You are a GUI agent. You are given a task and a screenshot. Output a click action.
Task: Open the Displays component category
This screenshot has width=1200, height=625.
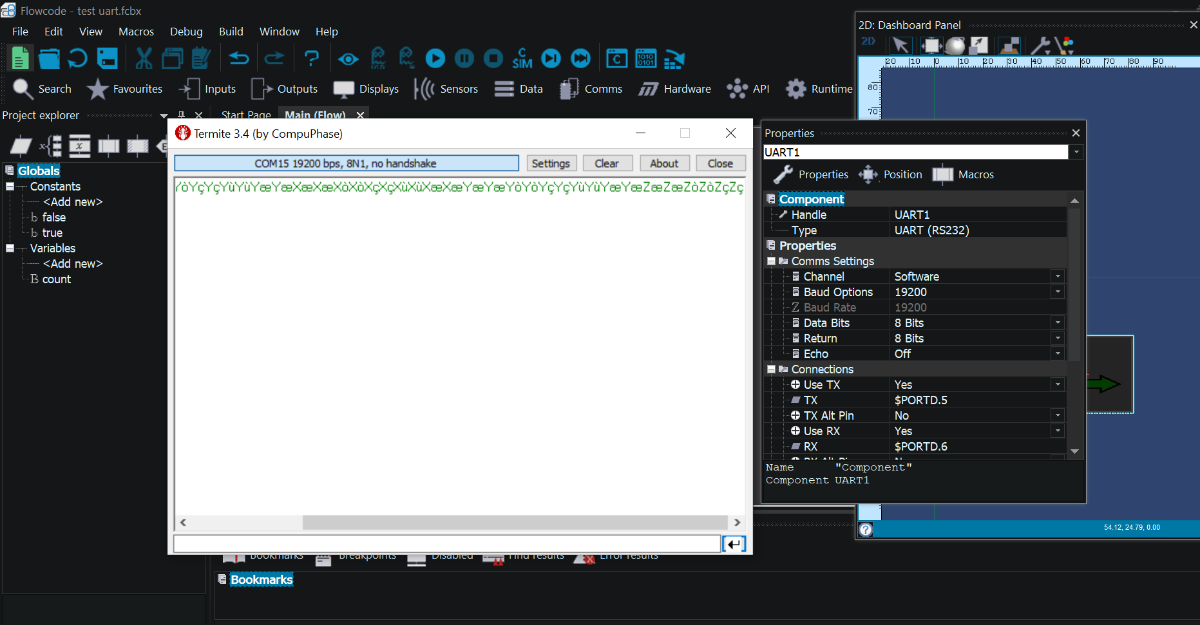click(x=366, y=89)
